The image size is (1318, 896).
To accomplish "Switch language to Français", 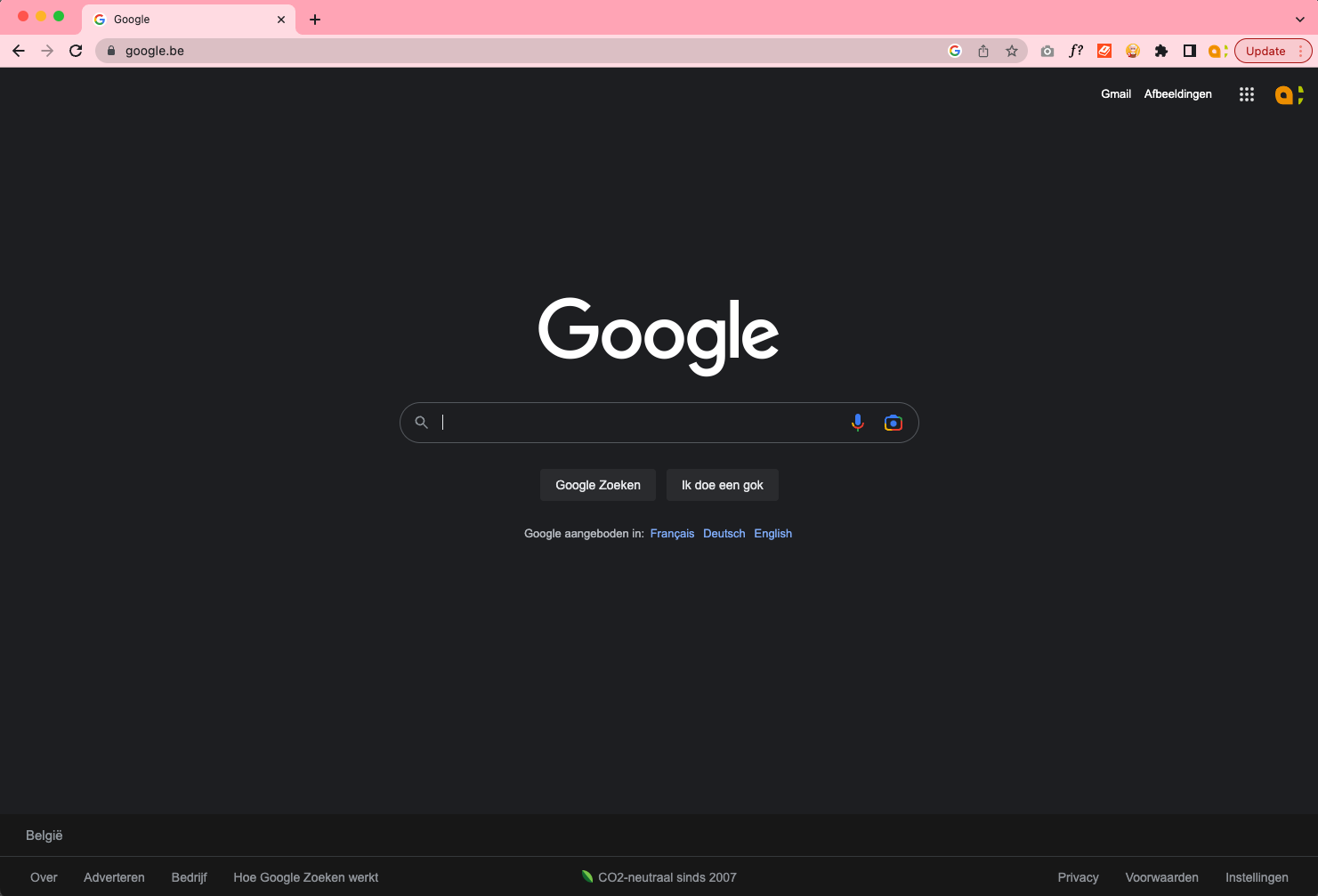I will [x=672, y=534].
